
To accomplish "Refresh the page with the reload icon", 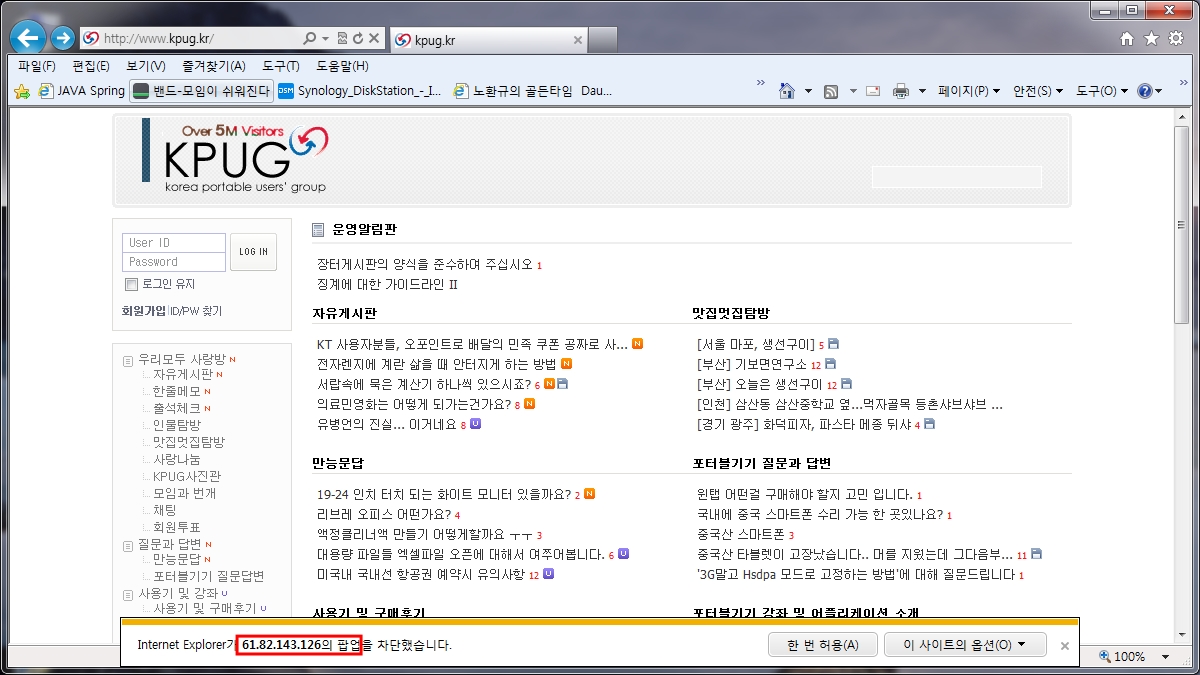I will [x=358, y=39].
